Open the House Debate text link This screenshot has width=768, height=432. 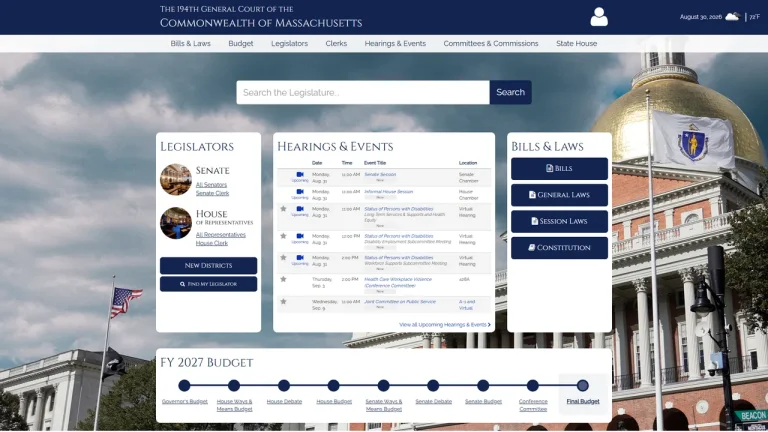(x=284, y=401)
